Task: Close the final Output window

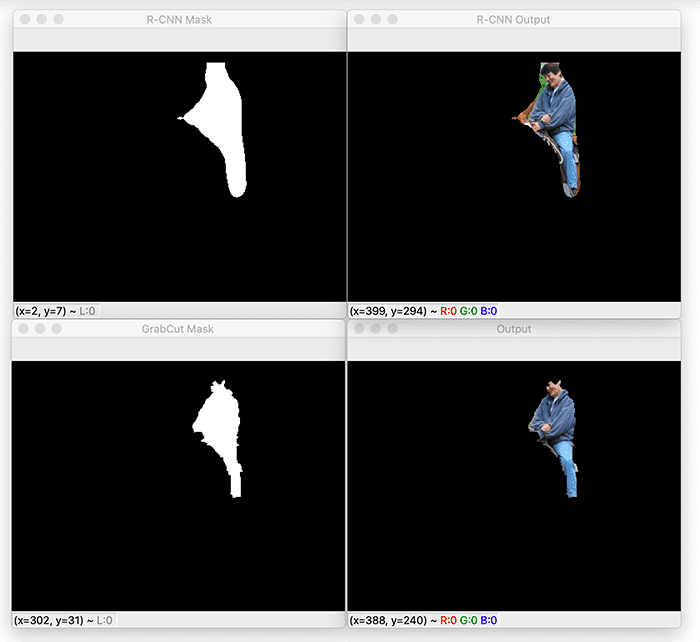Action: tap(358, 328)
